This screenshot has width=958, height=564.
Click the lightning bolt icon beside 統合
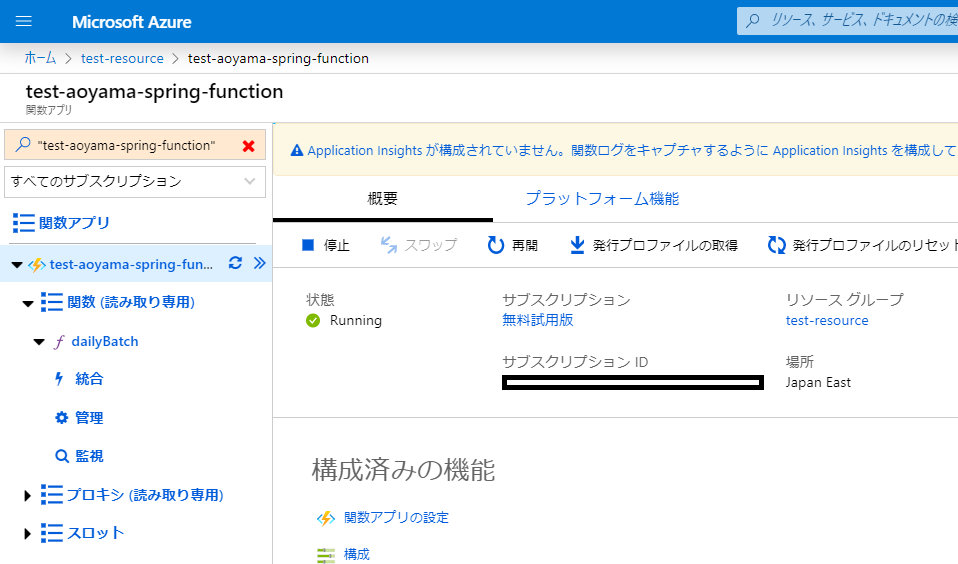click(59, 379)
